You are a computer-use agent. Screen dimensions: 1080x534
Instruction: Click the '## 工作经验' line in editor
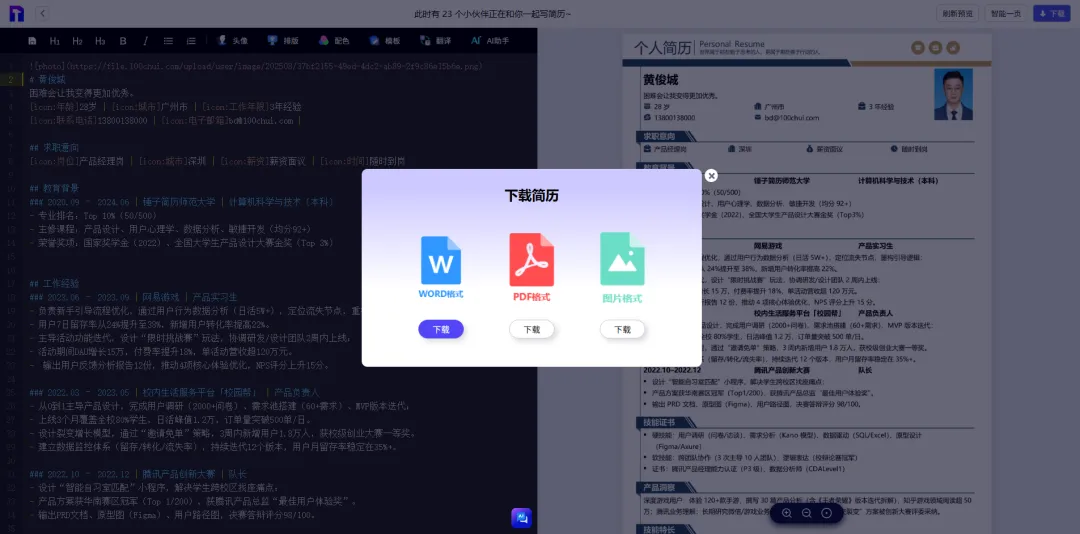54,283
